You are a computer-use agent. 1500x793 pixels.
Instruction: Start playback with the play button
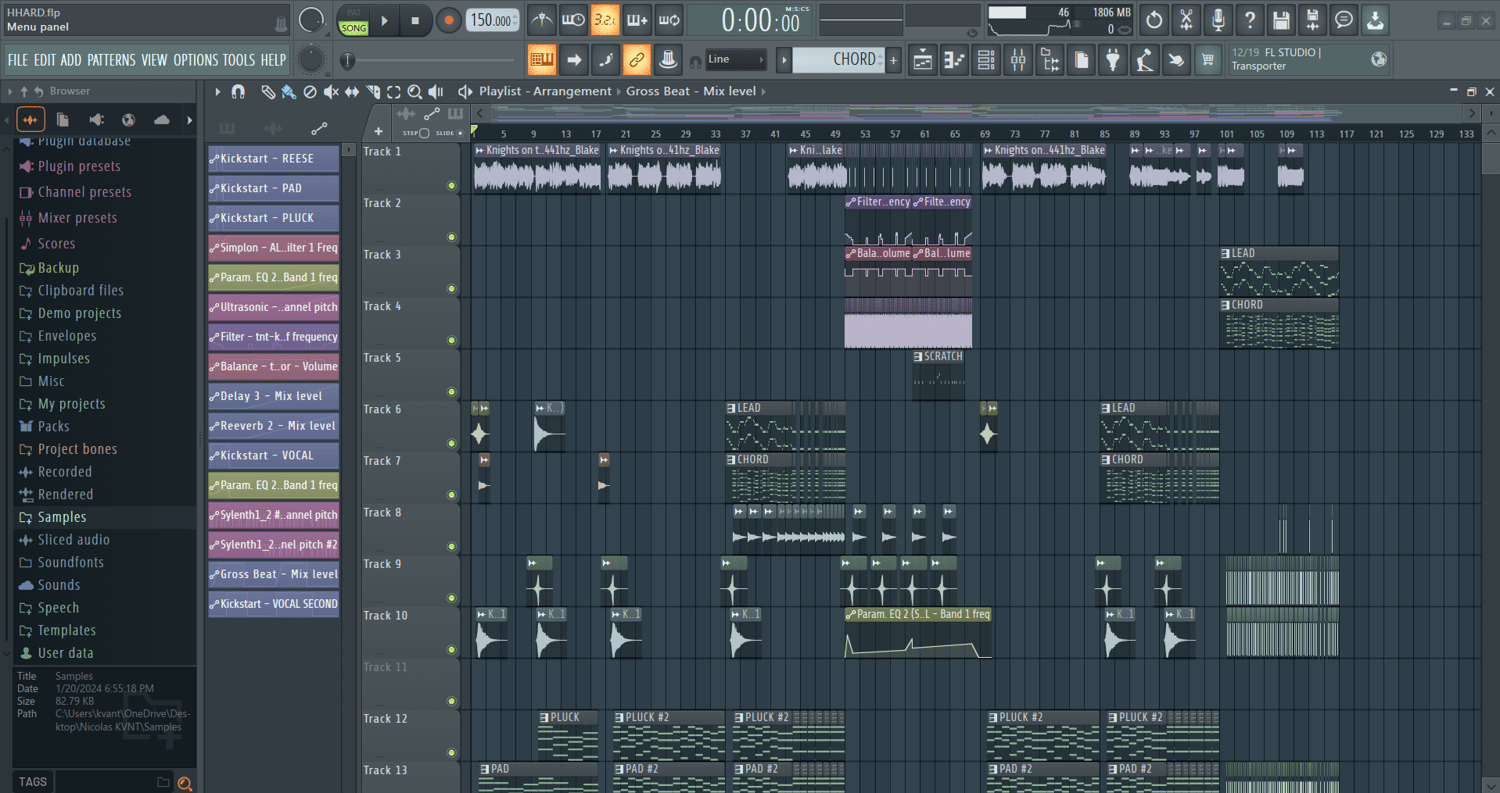(x=385, y=20)
